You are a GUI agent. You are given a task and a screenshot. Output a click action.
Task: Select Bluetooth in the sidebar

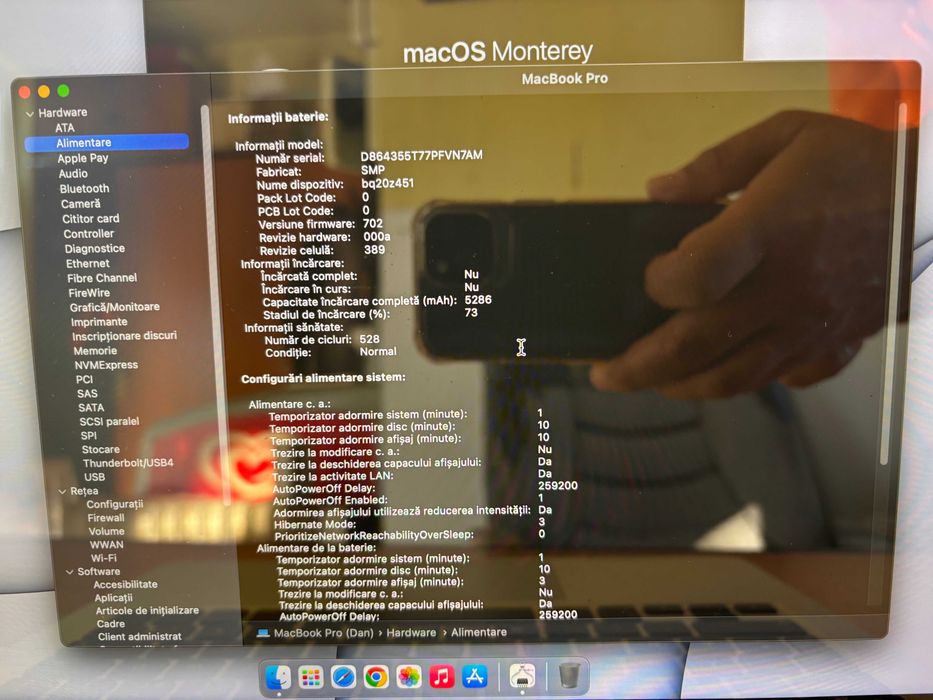84,189
